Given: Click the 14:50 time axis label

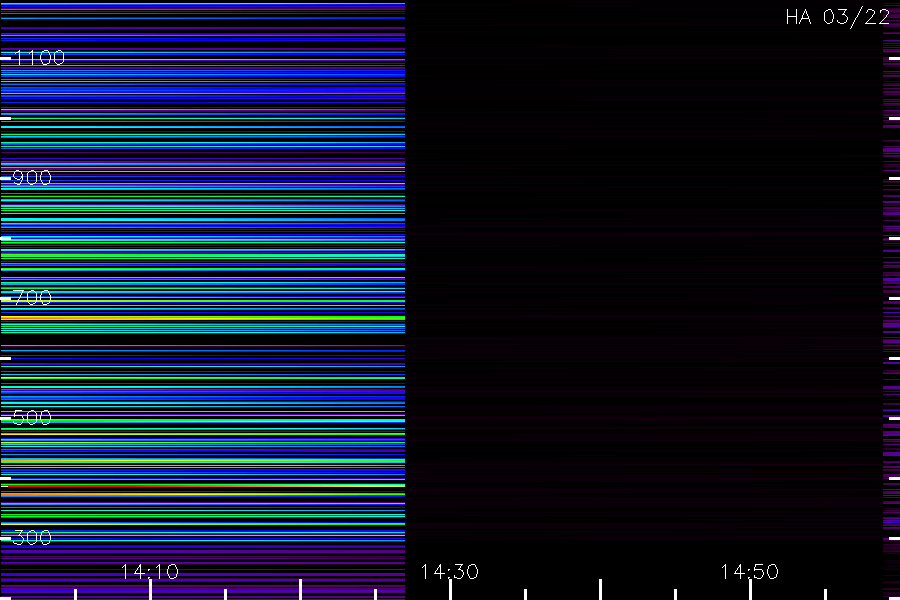Looking at the screenshot, I should 750,571.
